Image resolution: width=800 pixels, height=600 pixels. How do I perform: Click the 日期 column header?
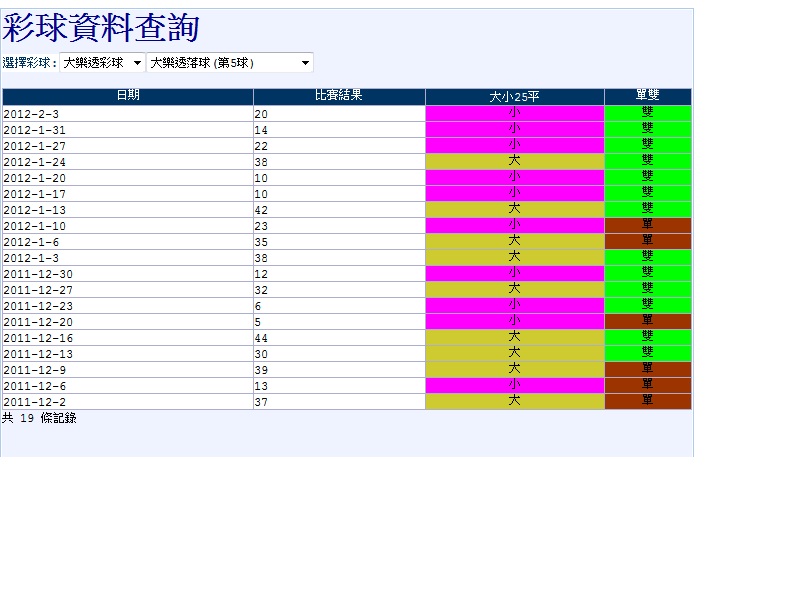(128, 96)
